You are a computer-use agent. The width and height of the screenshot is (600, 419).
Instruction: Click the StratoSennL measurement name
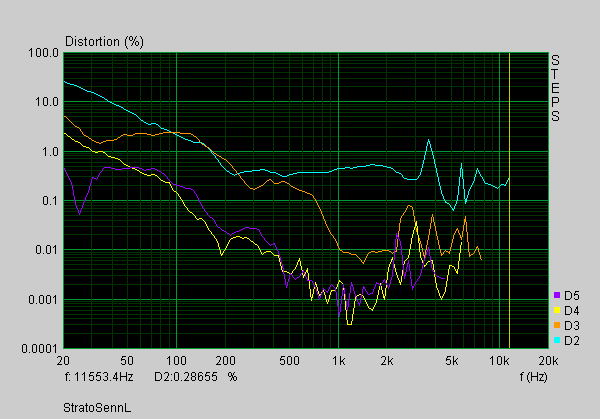click(x=97, y=408)
